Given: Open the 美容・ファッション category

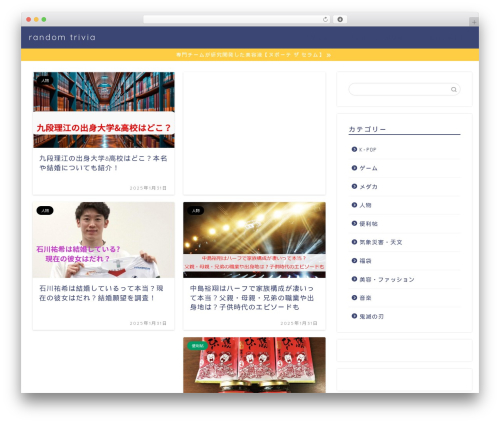Looking at the screenshot, I should pos(387,279).
